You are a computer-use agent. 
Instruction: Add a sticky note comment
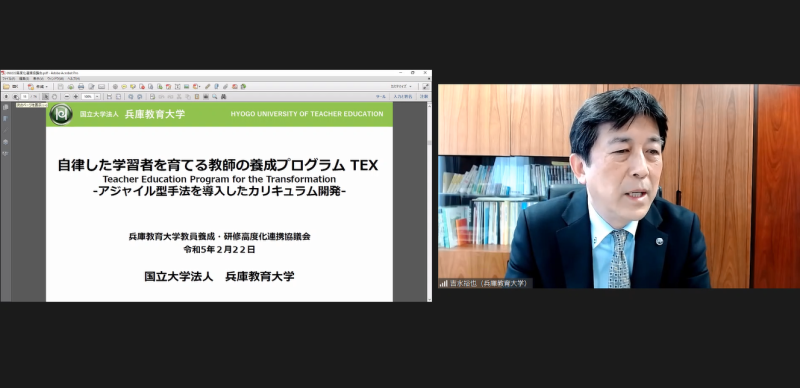(124, 87)
